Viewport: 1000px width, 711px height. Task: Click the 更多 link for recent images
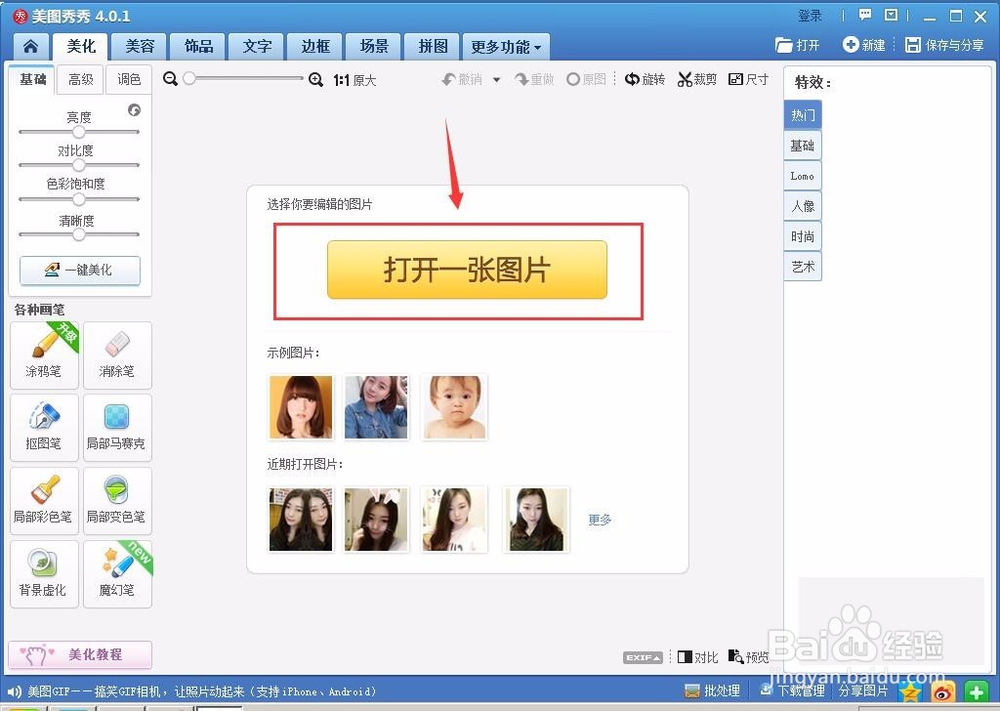coord(598,519)
